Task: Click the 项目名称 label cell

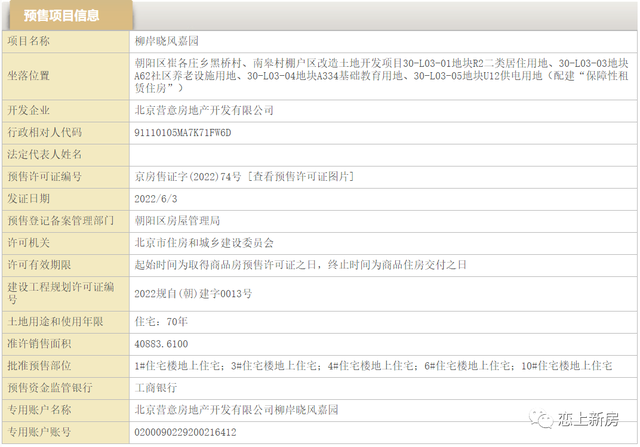Action: (x=66, y=41)
